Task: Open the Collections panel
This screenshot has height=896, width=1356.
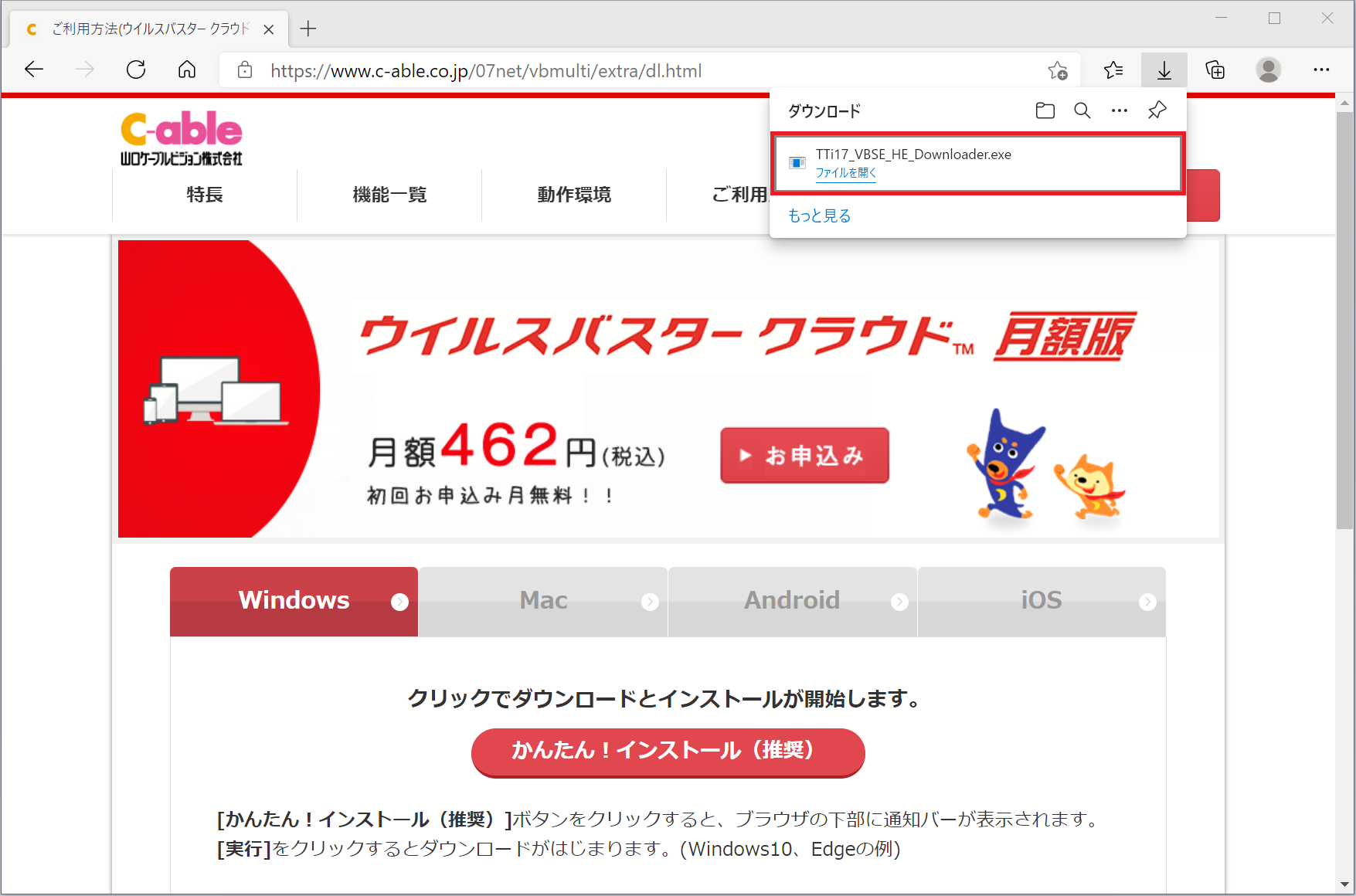Action: coord(1215,70)
